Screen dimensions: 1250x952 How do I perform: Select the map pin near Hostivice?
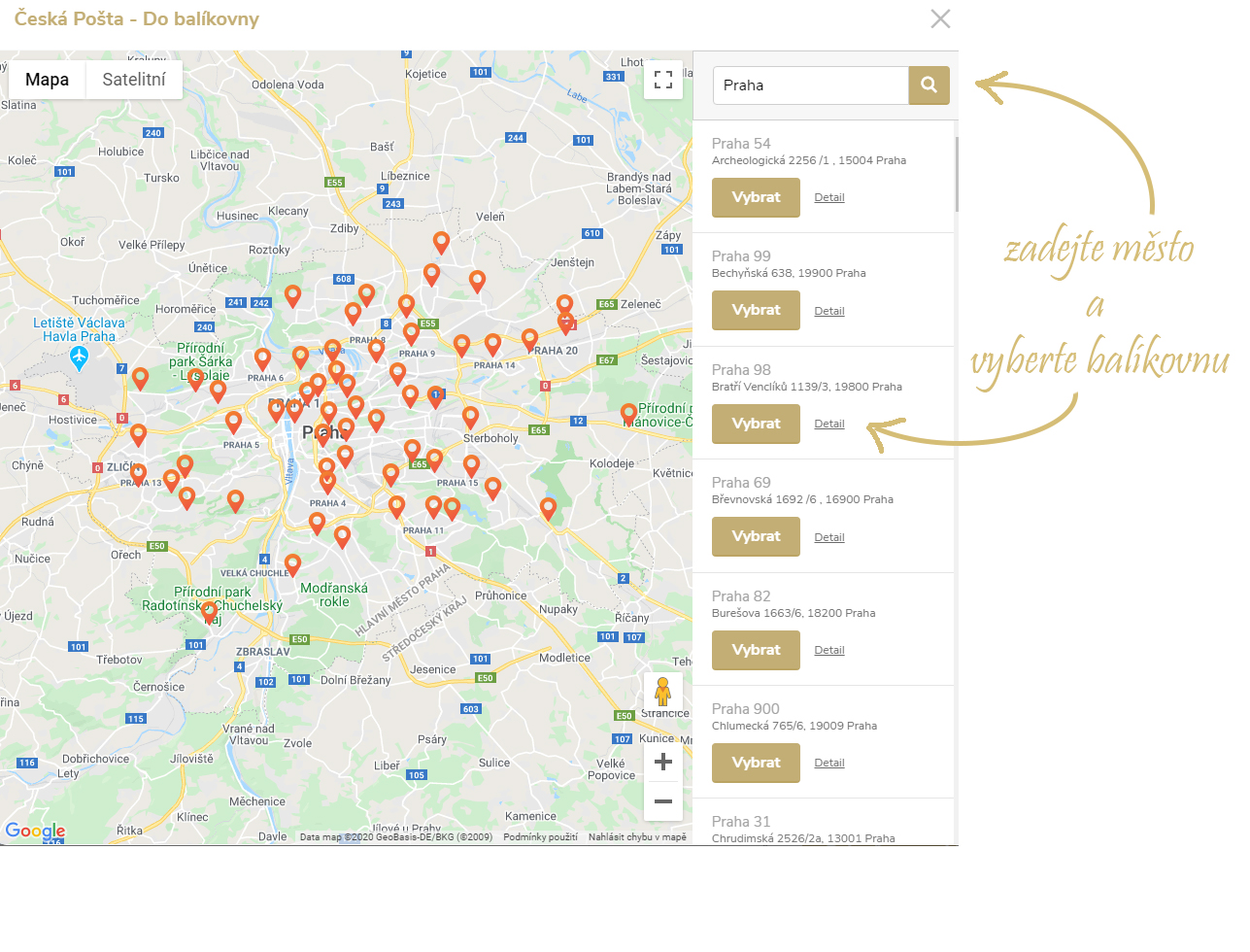pyautogui.click(x=138, y=434)
